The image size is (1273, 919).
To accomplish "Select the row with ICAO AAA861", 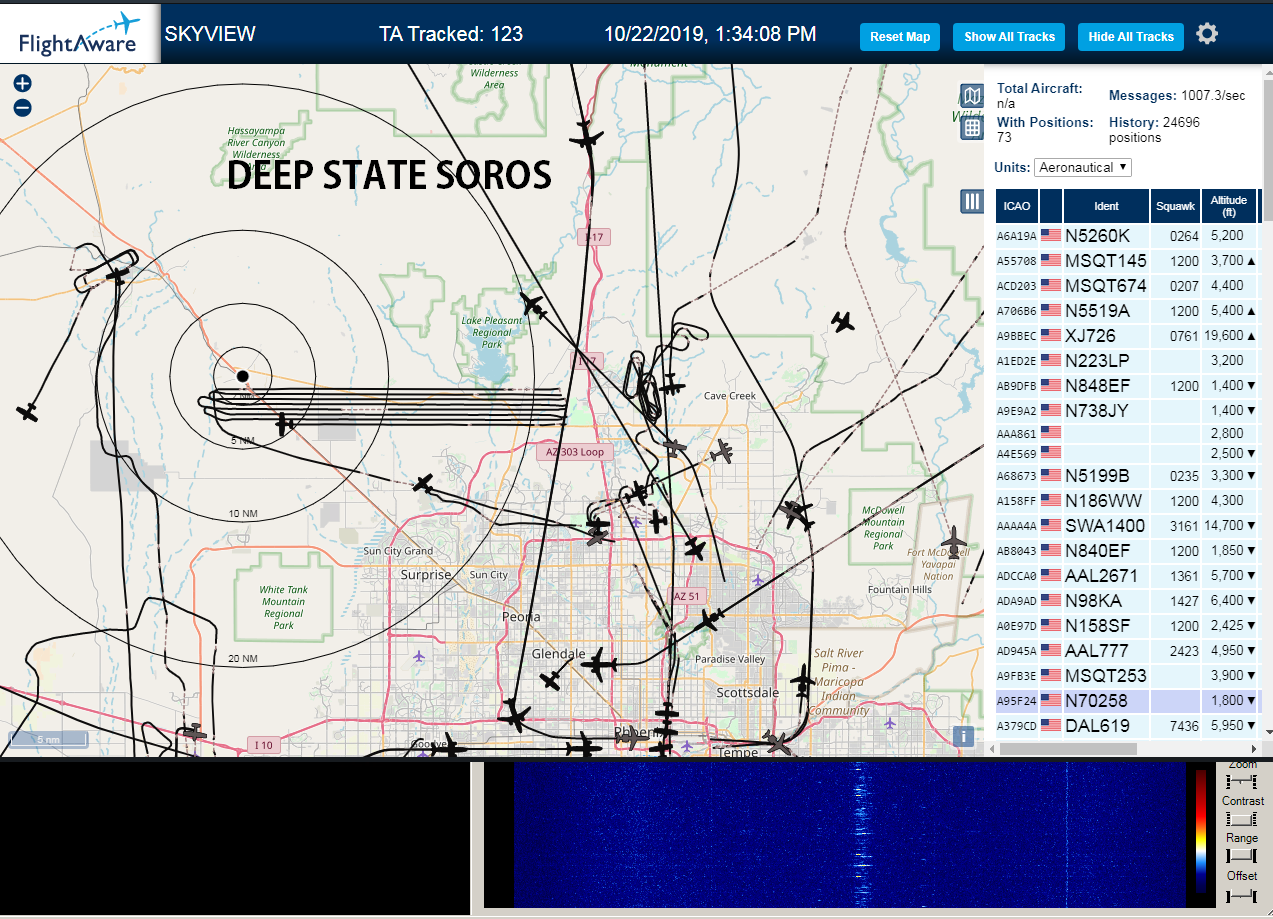I will coord(1127,433).
